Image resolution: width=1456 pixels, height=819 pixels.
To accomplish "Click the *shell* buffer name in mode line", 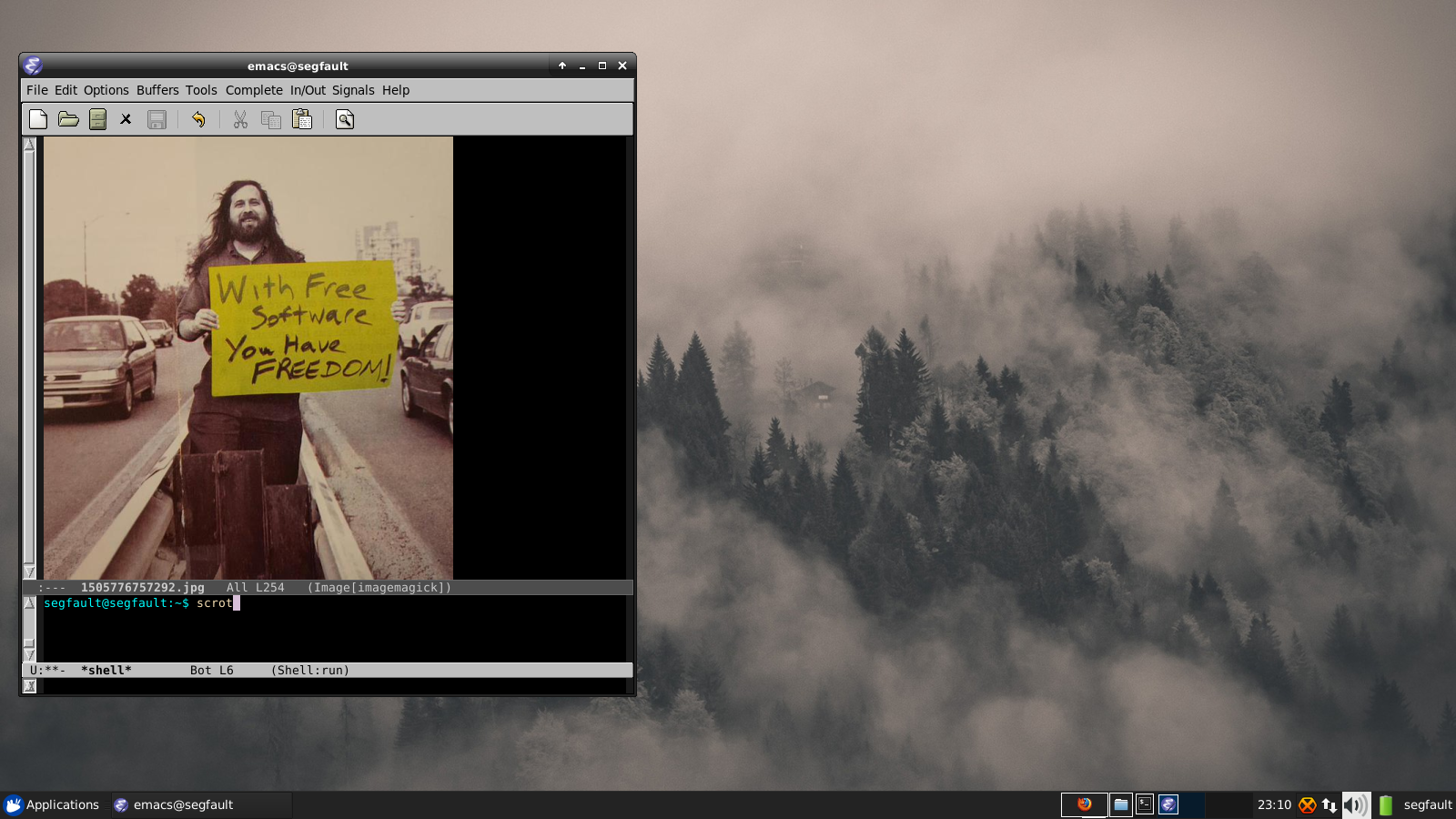I will [x=106, y=671].
